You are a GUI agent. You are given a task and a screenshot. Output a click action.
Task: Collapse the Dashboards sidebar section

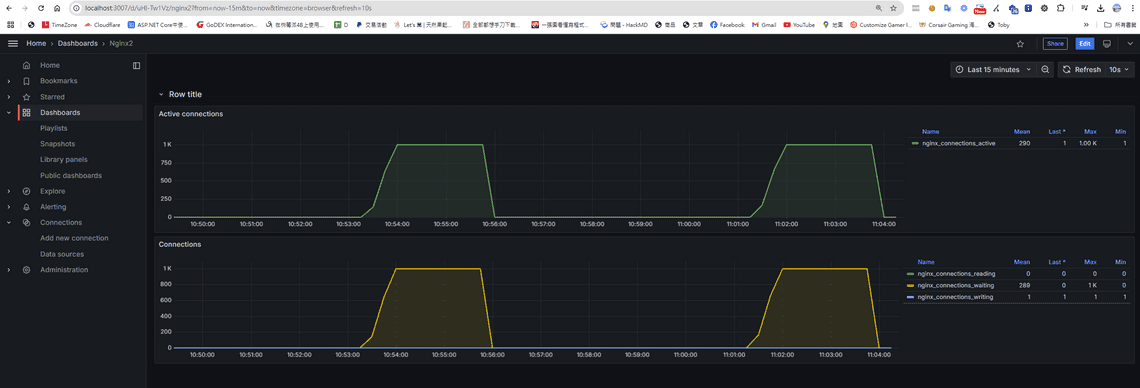(9, 113)
